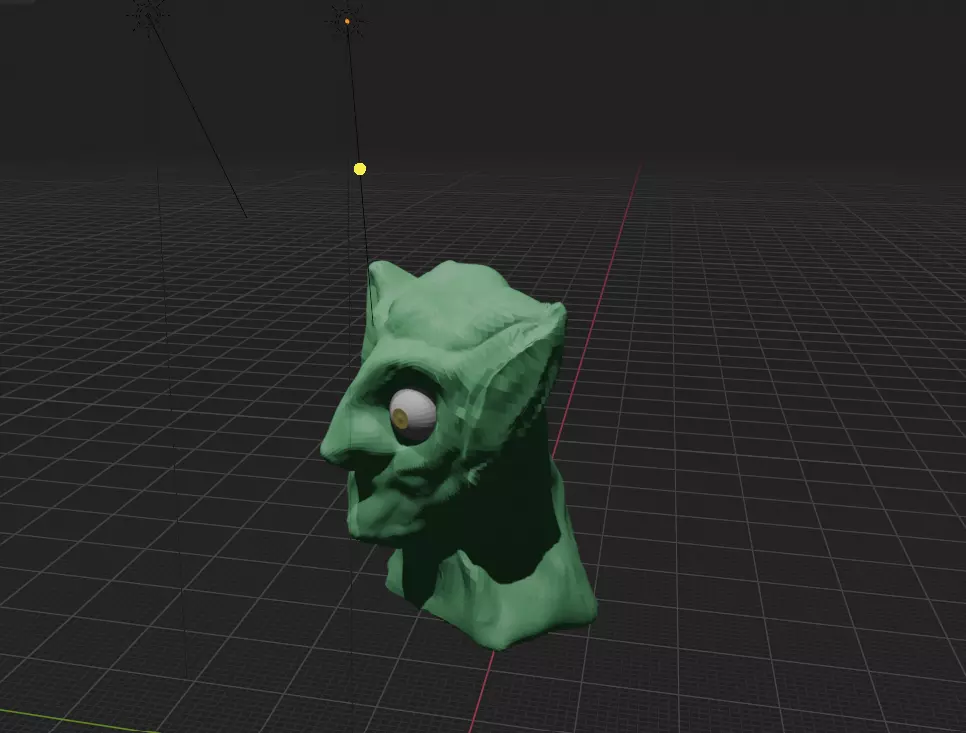The height and width of the screenshot is (733, 966).
Task: Click the yellow dot on the light's line
Action: tap(360, 169)
